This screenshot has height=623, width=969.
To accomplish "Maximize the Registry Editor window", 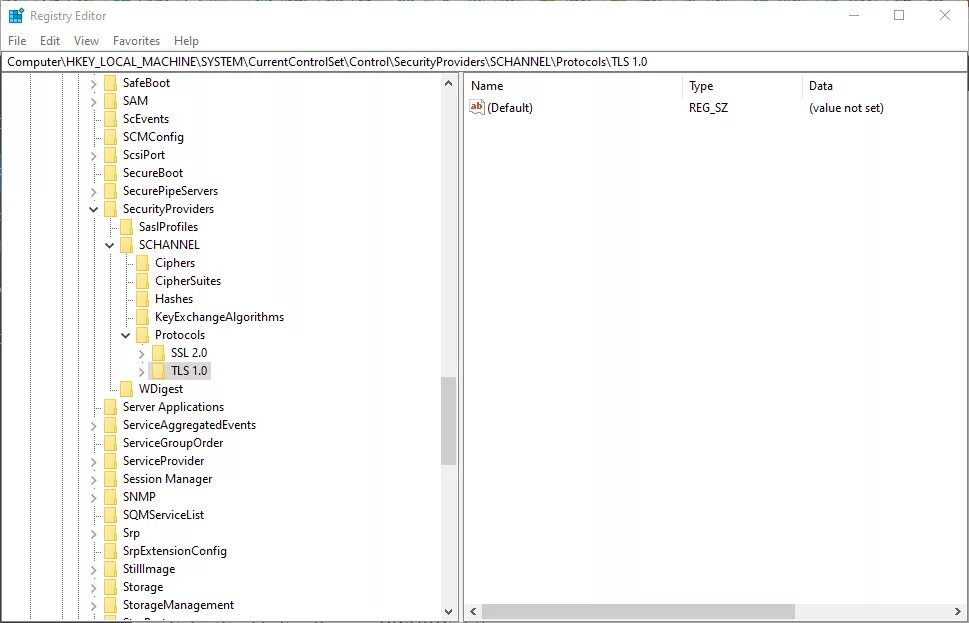I will pos(899,15).
